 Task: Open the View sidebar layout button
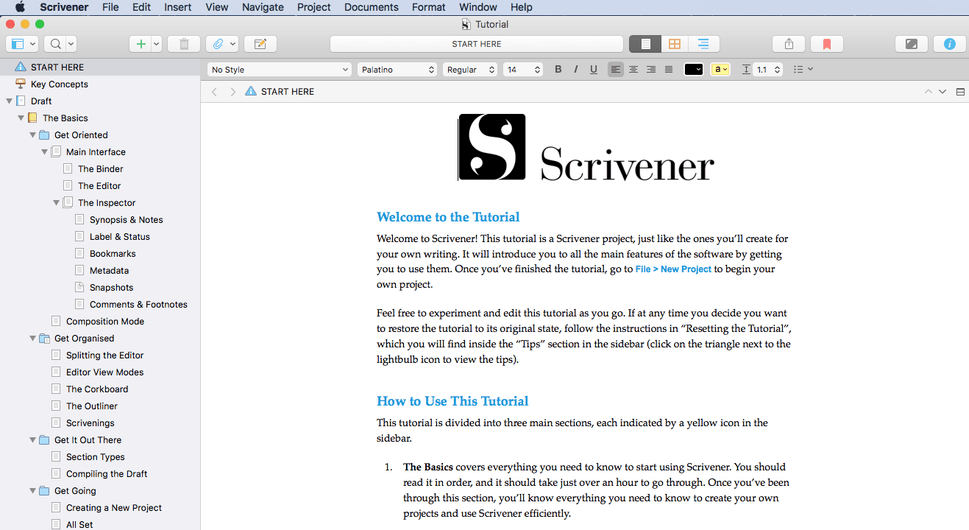coord(23,44)
